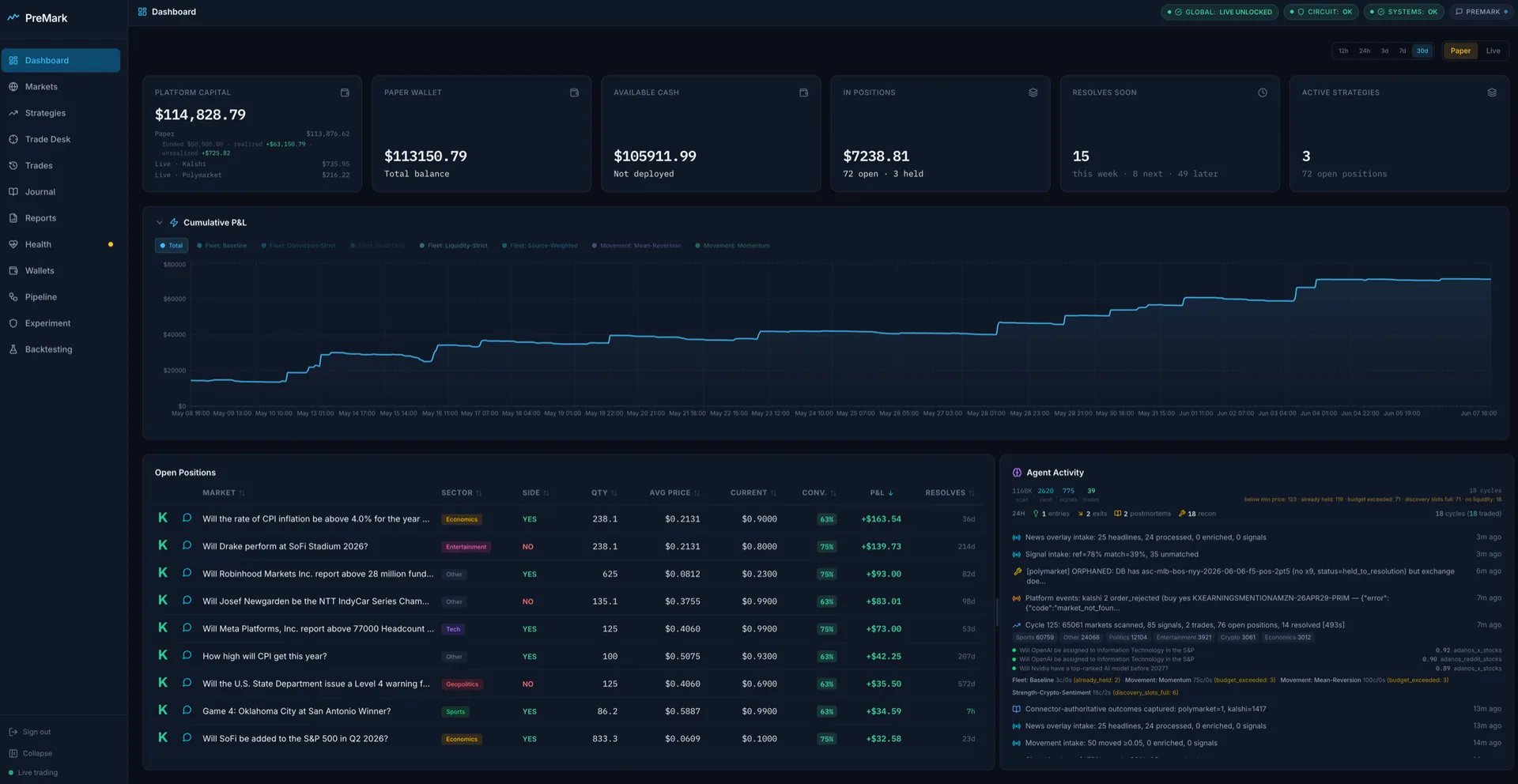Open Wallets in the sidebar
Image resolution: width=1518 pixels, height=784 pixels.
(x=61, y=270)
